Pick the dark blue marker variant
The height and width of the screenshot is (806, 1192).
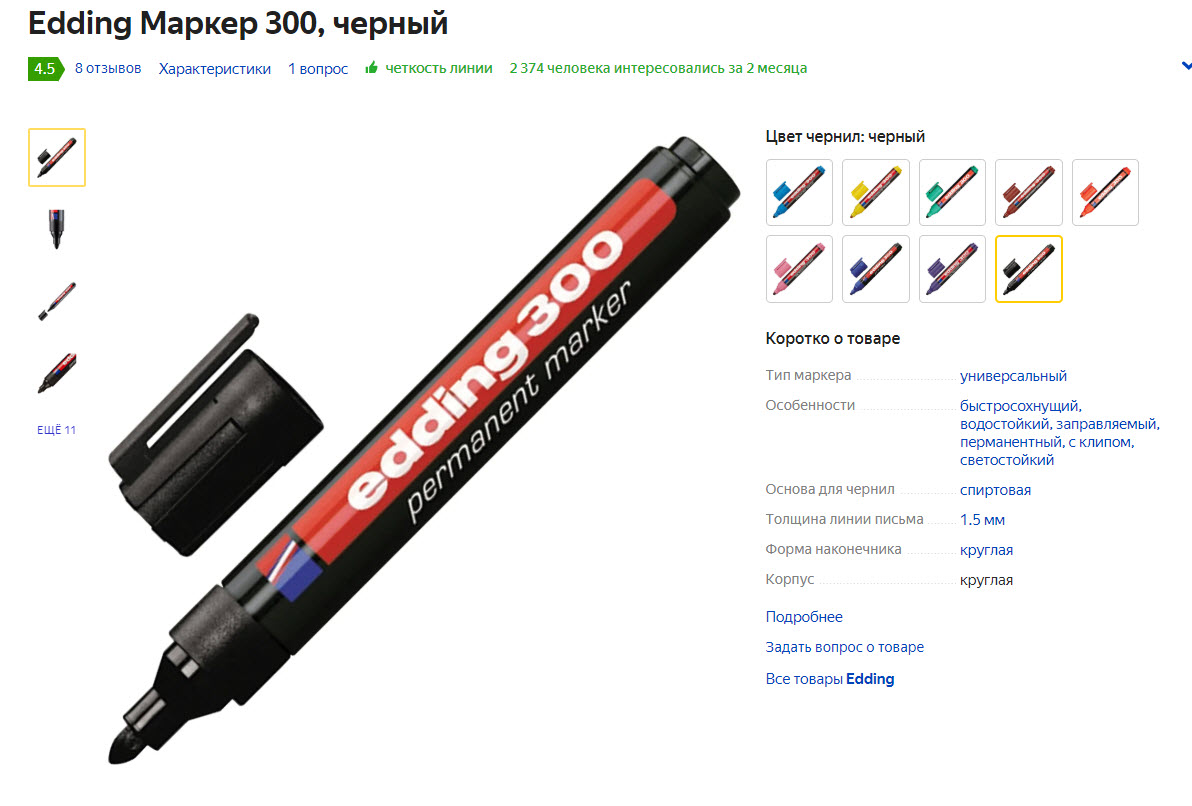point(876,269)
